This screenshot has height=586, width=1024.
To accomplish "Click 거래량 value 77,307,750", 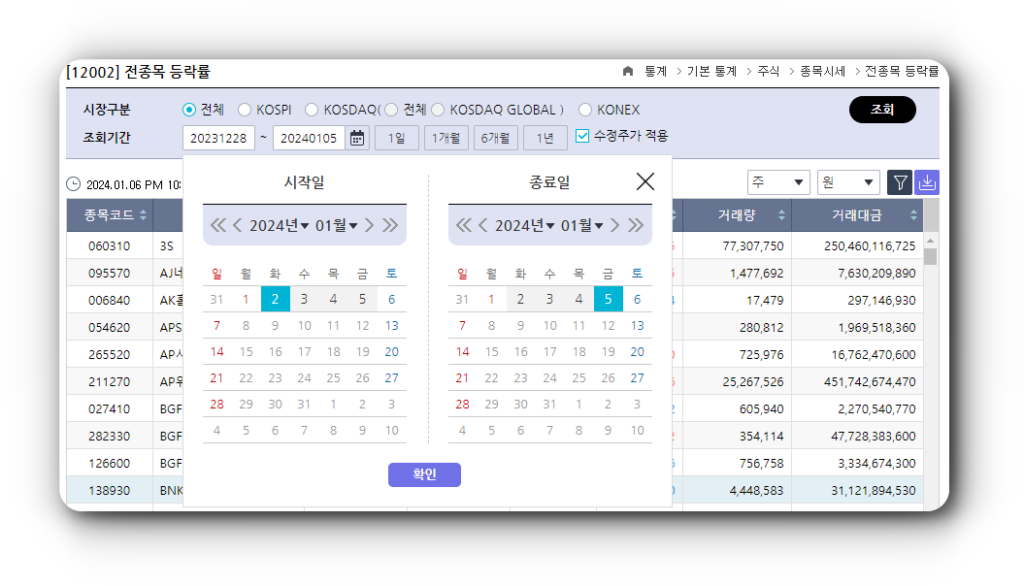I will [753, 246].
